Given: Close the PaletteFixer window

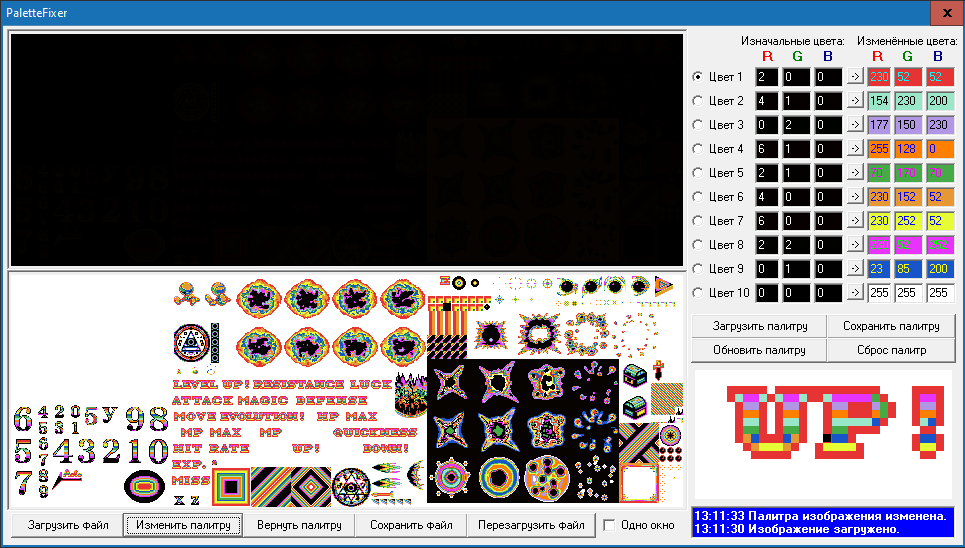Looking at the screenshot, I should pyautogui.click(x=947, y=13).
